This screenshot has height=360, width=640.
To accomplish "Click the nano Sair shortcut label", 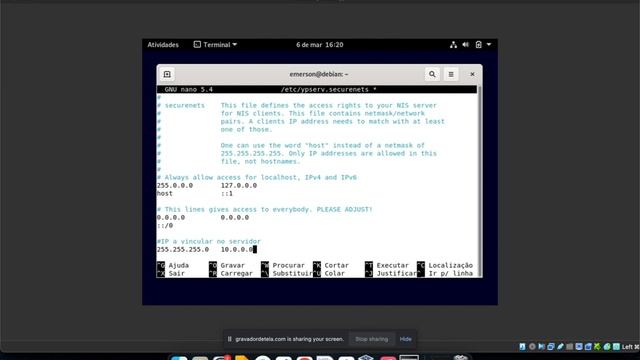I will click(176, 273).
